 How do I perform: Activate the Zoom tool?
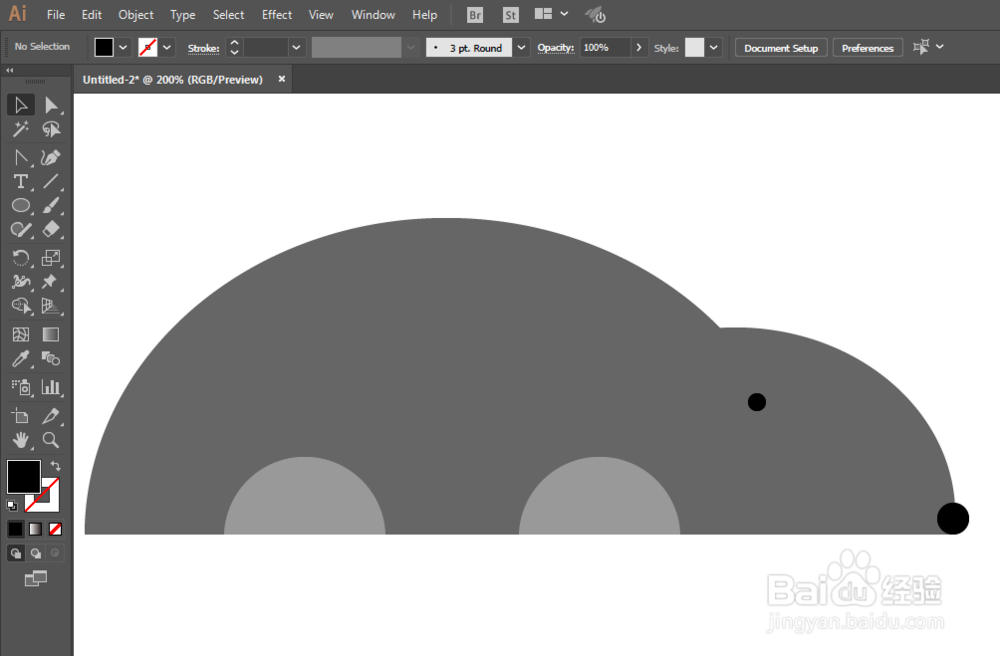51,440
